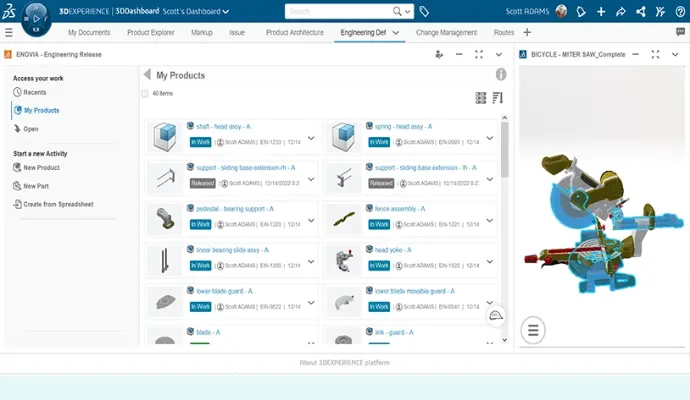
Task: Expand head yoke row chevron
Action: tap(489, 261)
